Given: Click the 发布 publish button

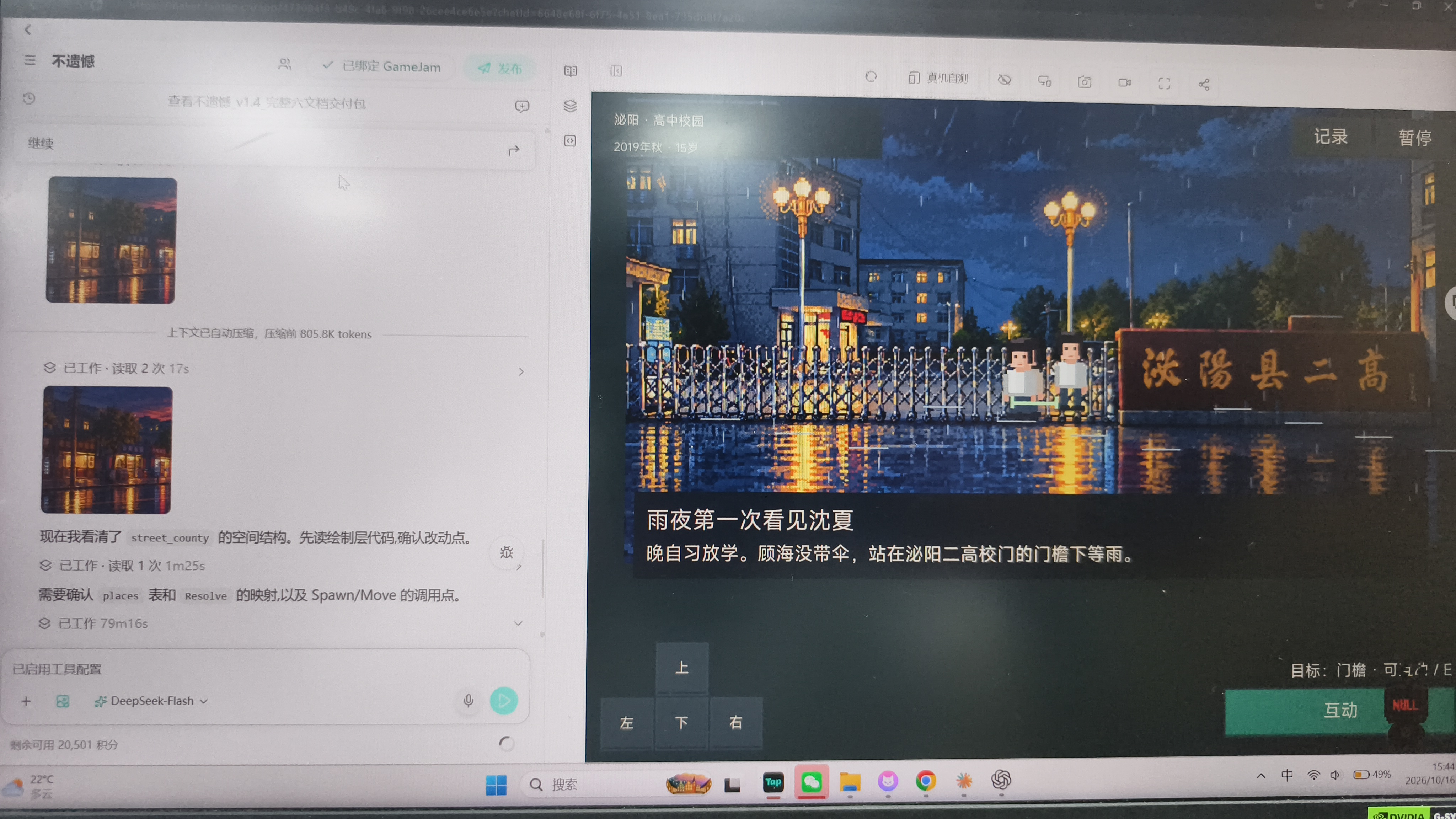Looking at the screenshot, I should coord(500,68).
